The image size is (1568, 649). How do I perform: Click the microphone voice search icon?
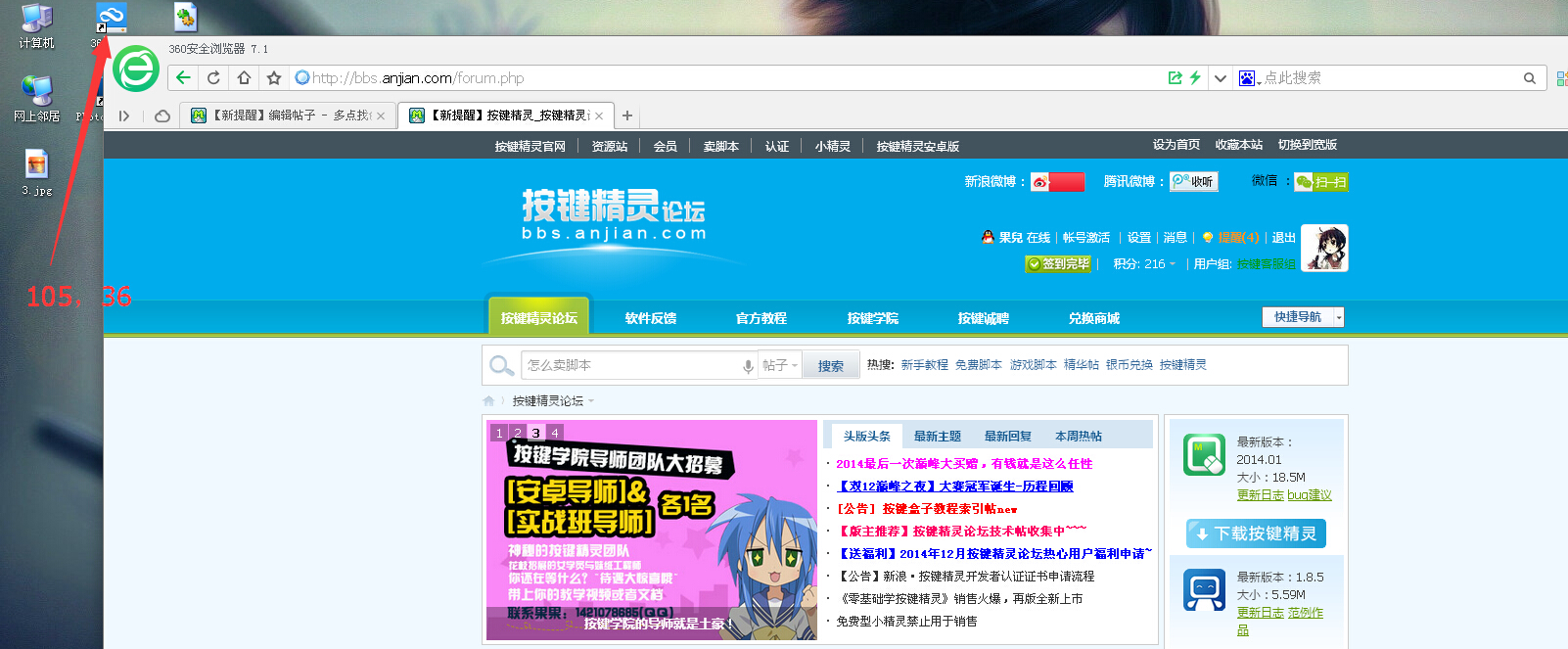point(748,366)
